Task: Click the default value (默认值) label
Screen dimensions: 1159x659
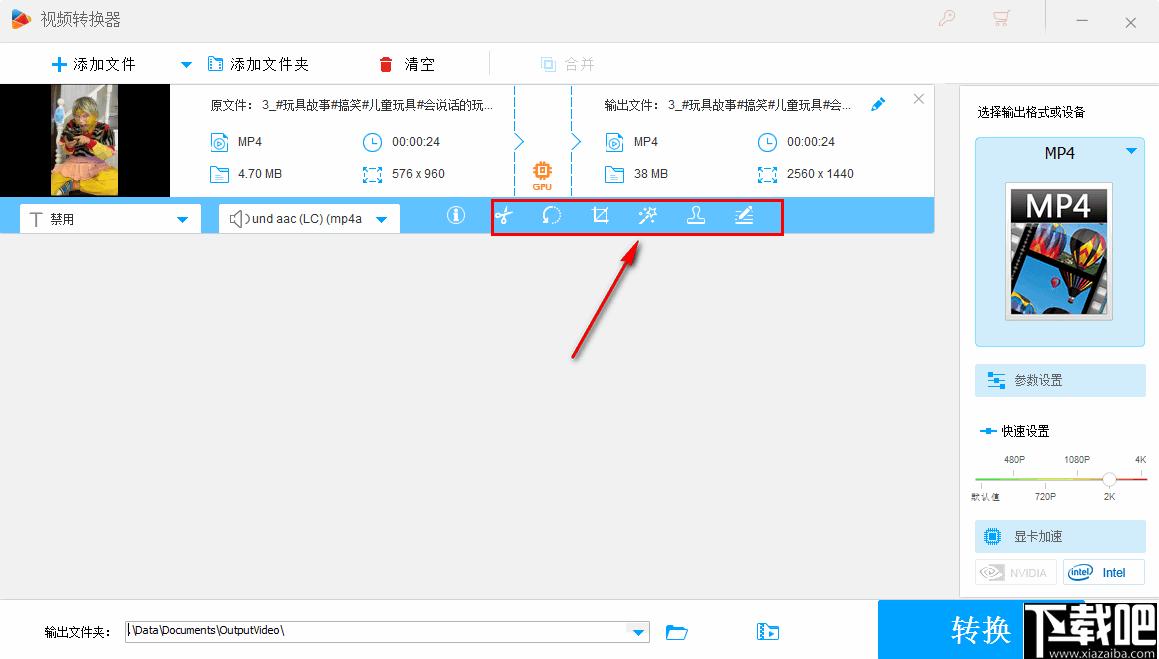Action: point(985,496)
